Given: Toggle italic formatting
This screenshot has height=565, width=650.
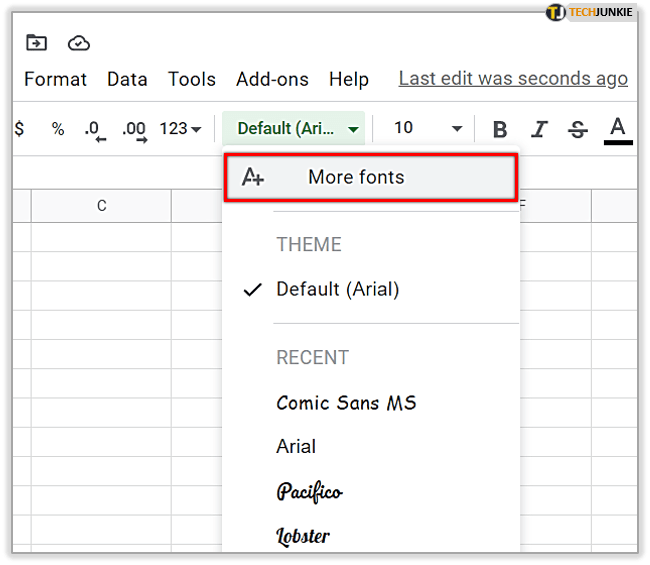Looking at the screenshot, I should 540,129.
